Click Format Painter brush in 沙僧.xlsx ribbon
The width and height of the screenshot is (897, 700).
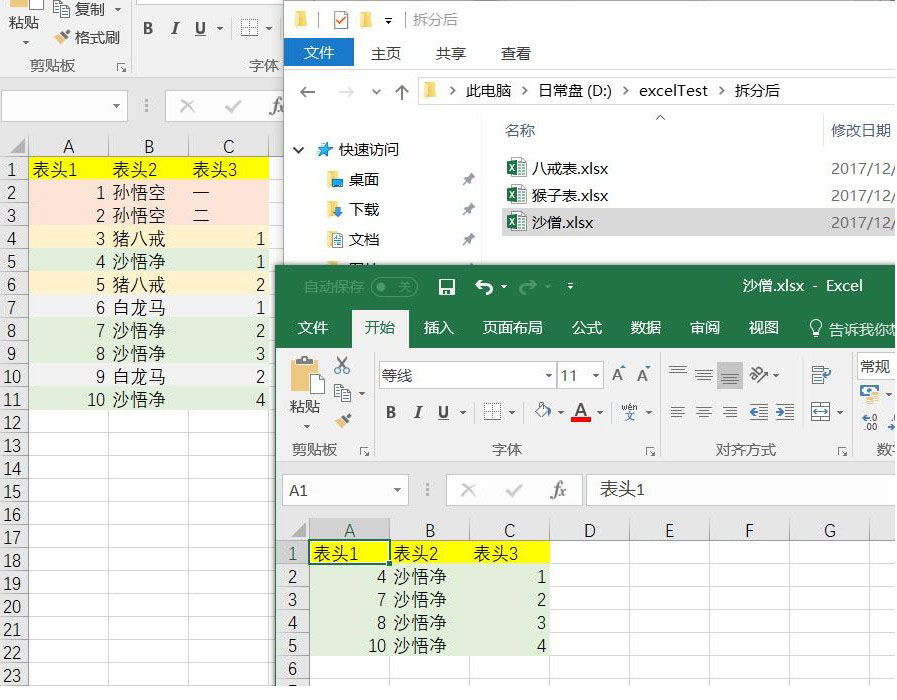pos(342,420)
